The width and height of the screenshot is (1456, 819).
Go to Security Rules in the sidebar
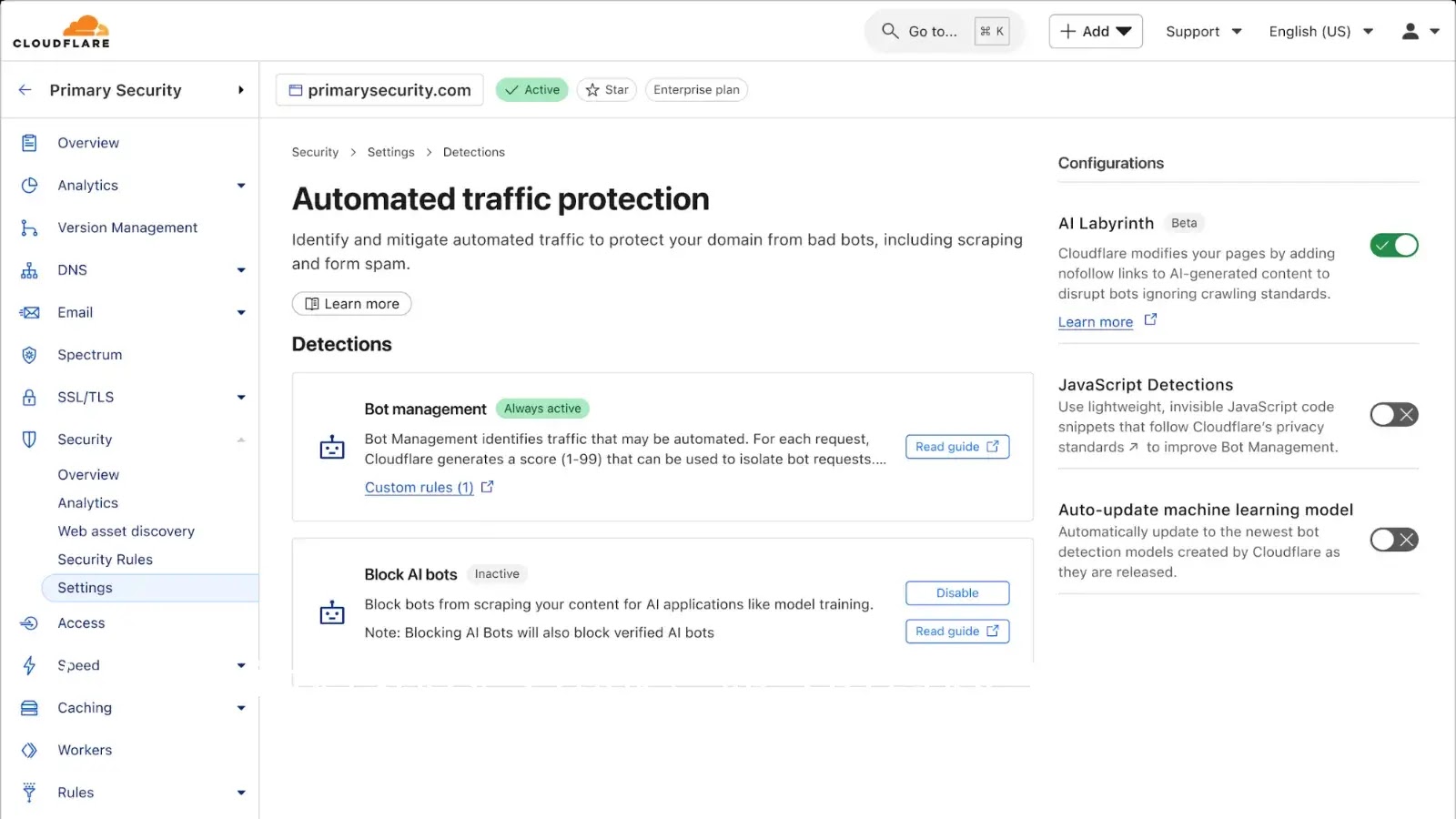105,559
